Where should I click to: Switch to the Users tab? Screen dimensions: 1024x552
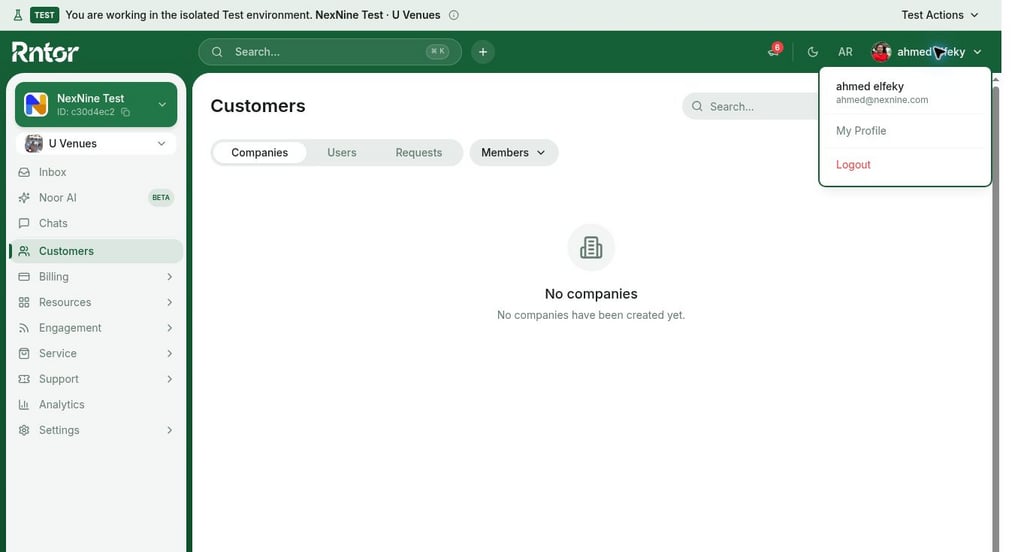(342, 152)
